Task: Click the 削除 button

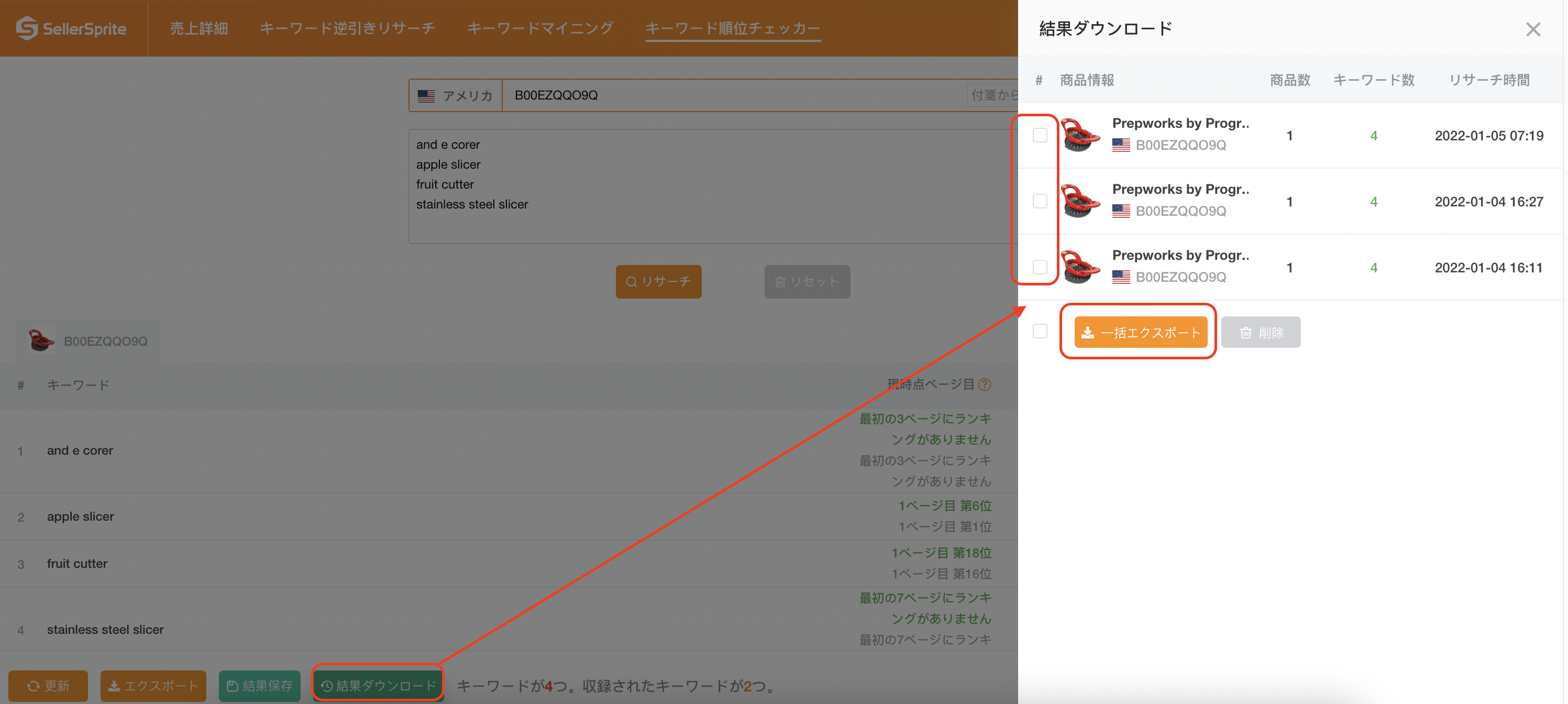Action: click(1260, 332)
